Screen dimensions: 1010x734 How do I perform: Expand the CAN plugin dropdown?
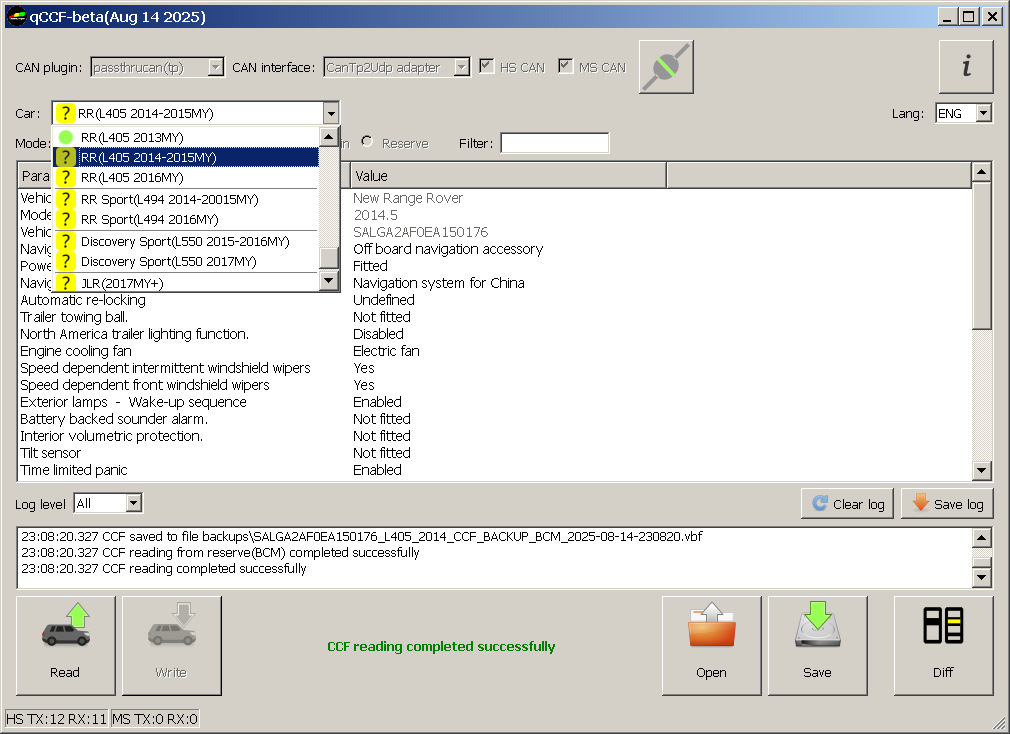point(216,67)
